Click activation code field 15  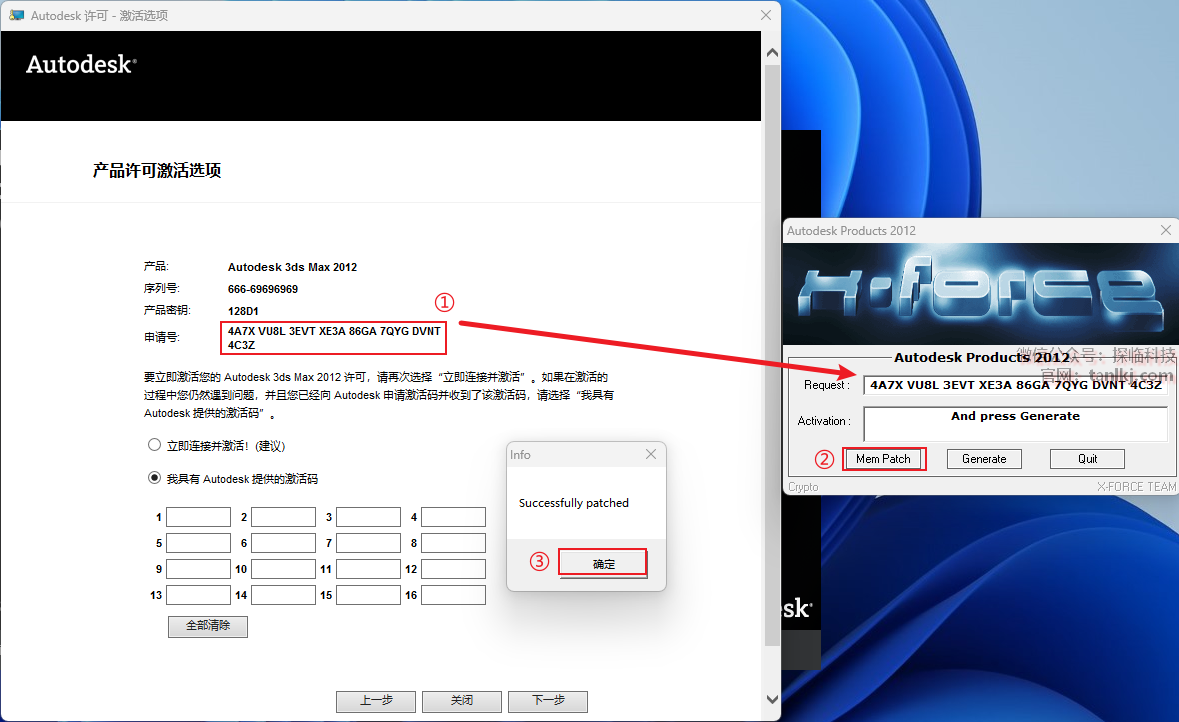[x=368, y=595]
